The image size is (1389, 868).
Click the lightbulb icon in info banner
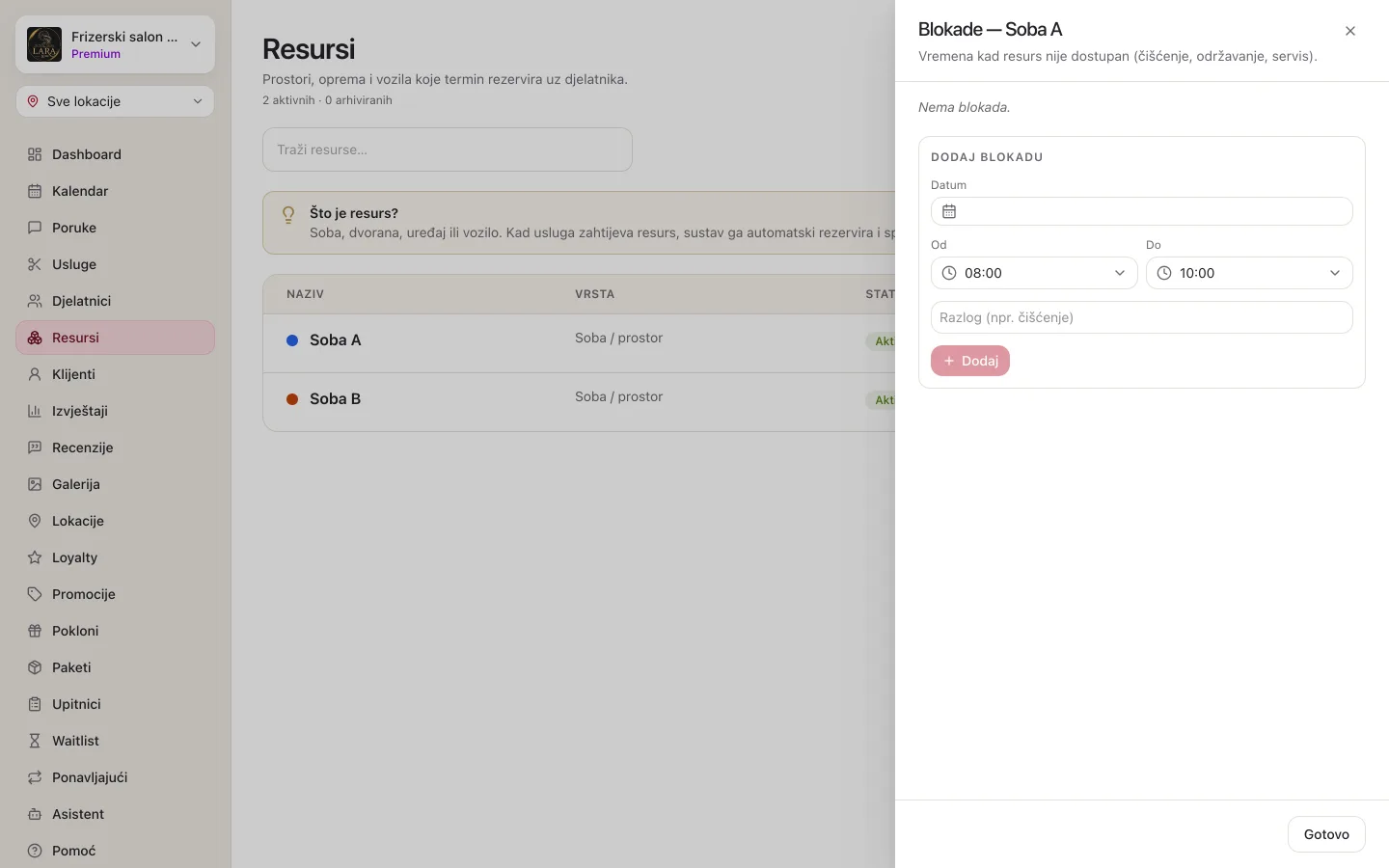pyautogui.click(x=287, y=215)
